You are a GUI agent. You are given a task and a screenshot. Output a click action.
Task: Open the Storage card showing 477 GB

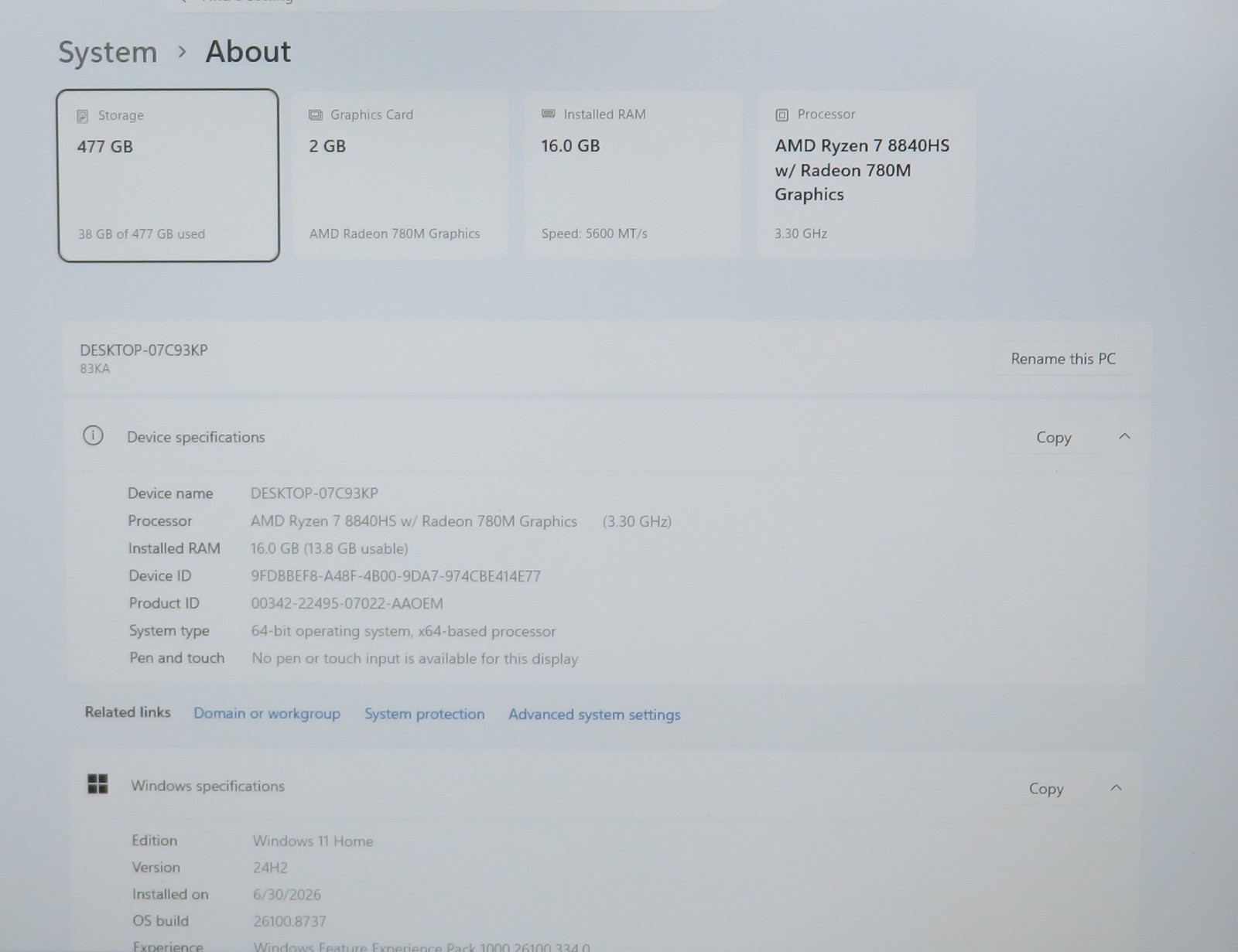pos(168,176)
